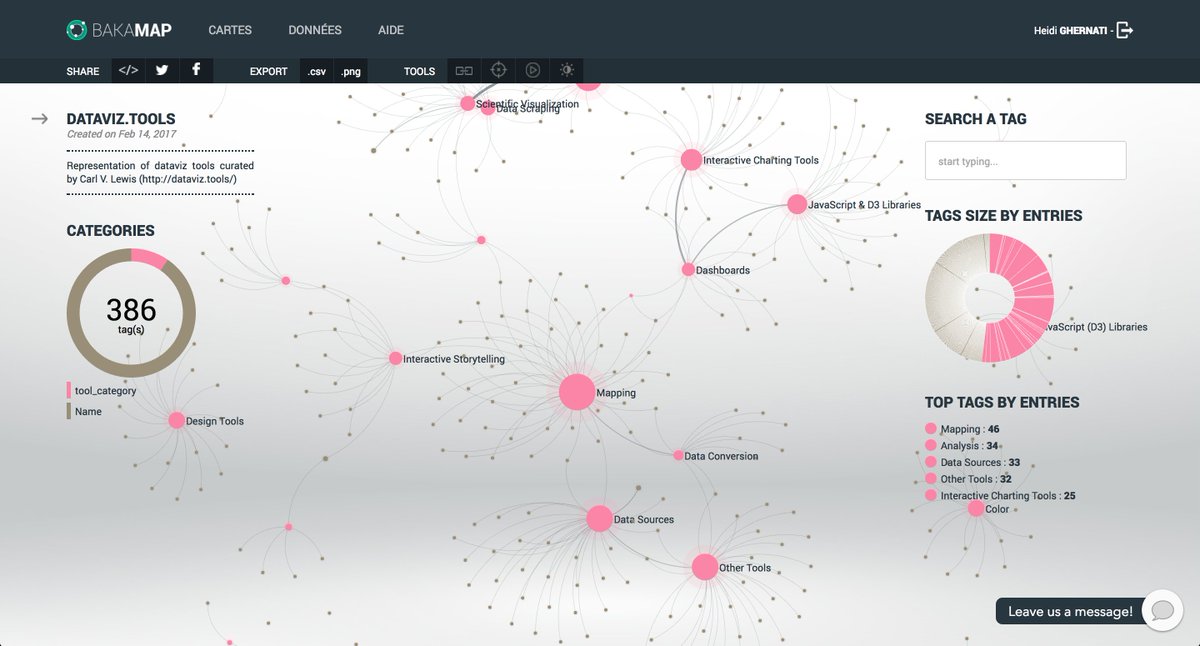This screenshot has width=1200, height=646.
Task: Click the Other Tools graph node
Action: 705,567
